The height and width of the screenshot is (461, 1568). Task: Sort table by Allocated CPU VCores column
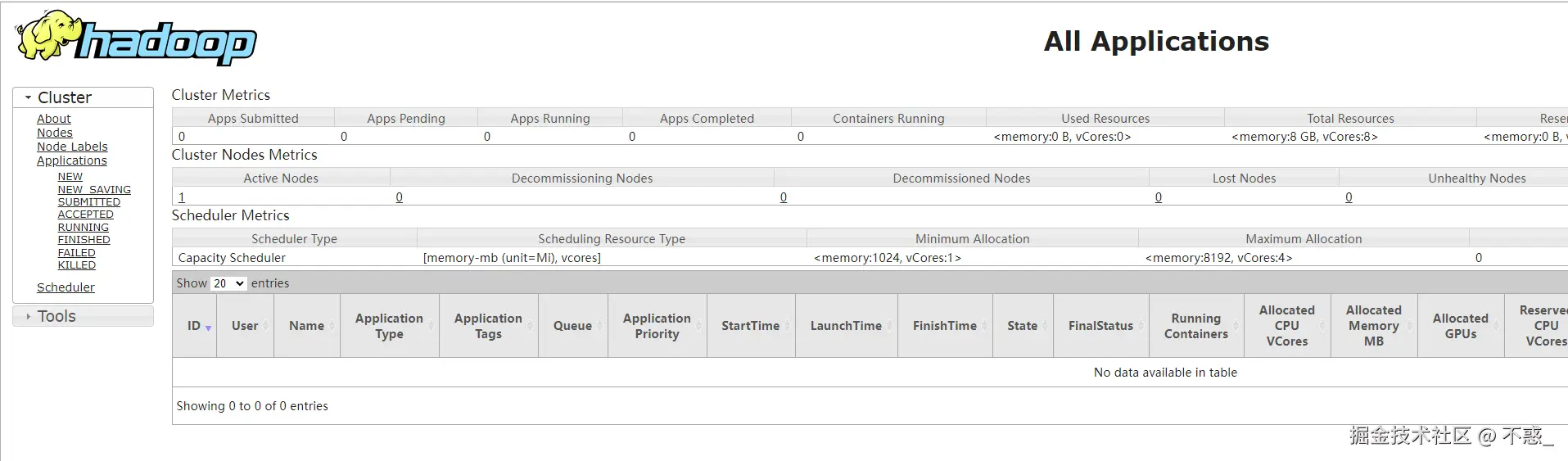pyautogui.click(x=1287, y=326)
